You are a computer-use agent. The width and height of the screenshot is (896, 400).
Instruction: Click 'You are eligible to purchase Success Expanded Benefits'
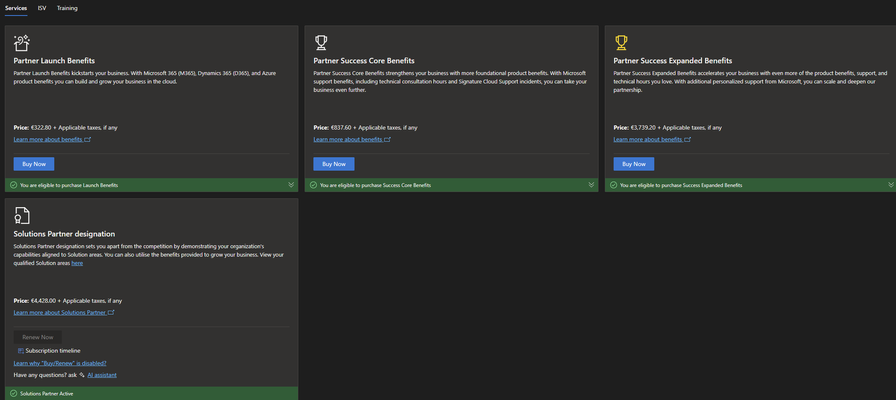click(681, 185)
